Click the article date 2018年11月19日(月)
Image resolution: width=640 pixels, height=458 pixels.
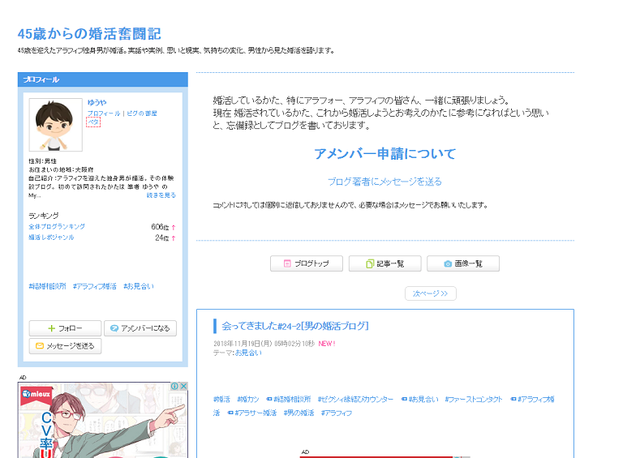point(243,343)
